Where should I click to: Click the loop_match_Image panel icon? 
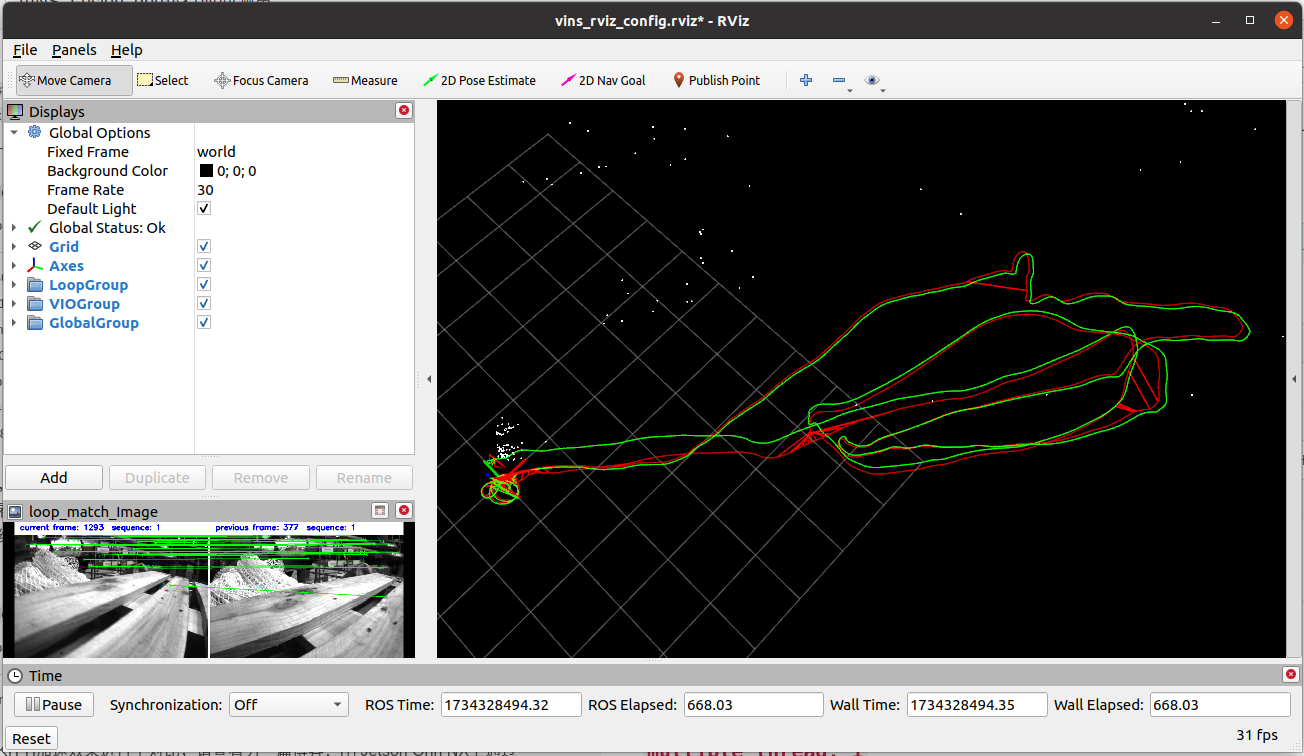pyautogui.click(x=15, y=511)
